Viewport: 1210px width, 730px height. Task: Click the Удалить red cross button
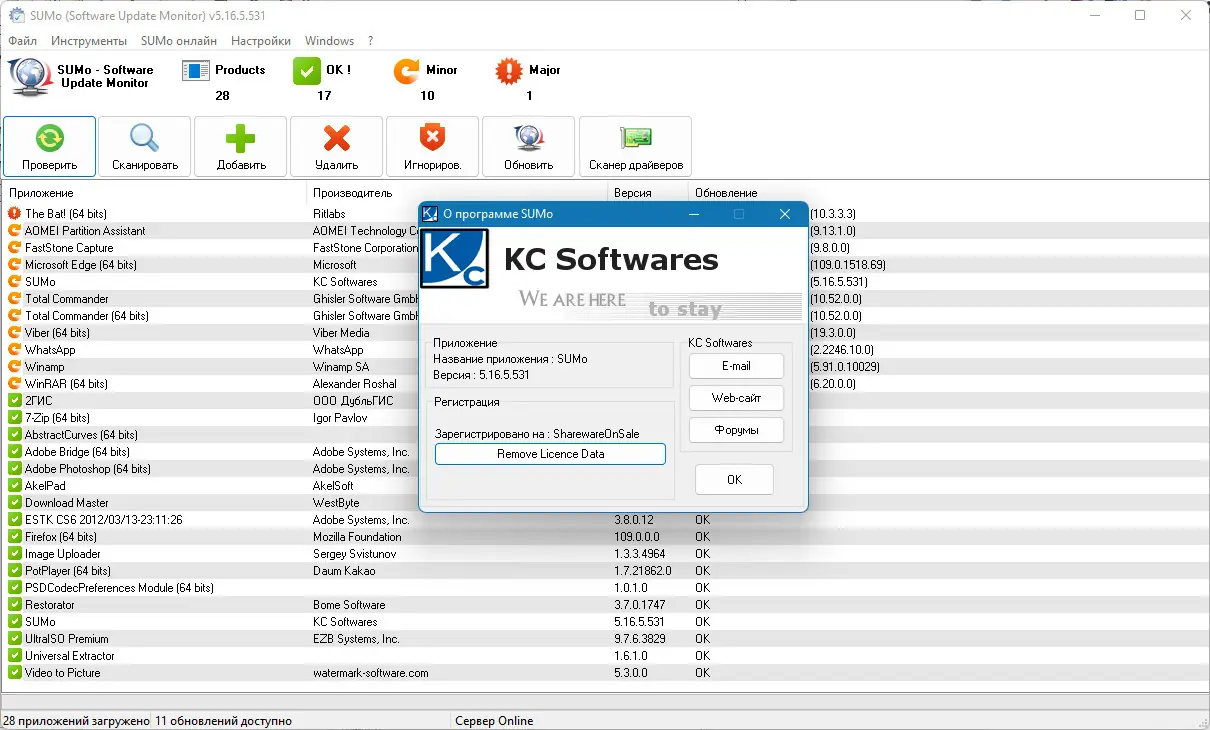click(x=337, y=146)
